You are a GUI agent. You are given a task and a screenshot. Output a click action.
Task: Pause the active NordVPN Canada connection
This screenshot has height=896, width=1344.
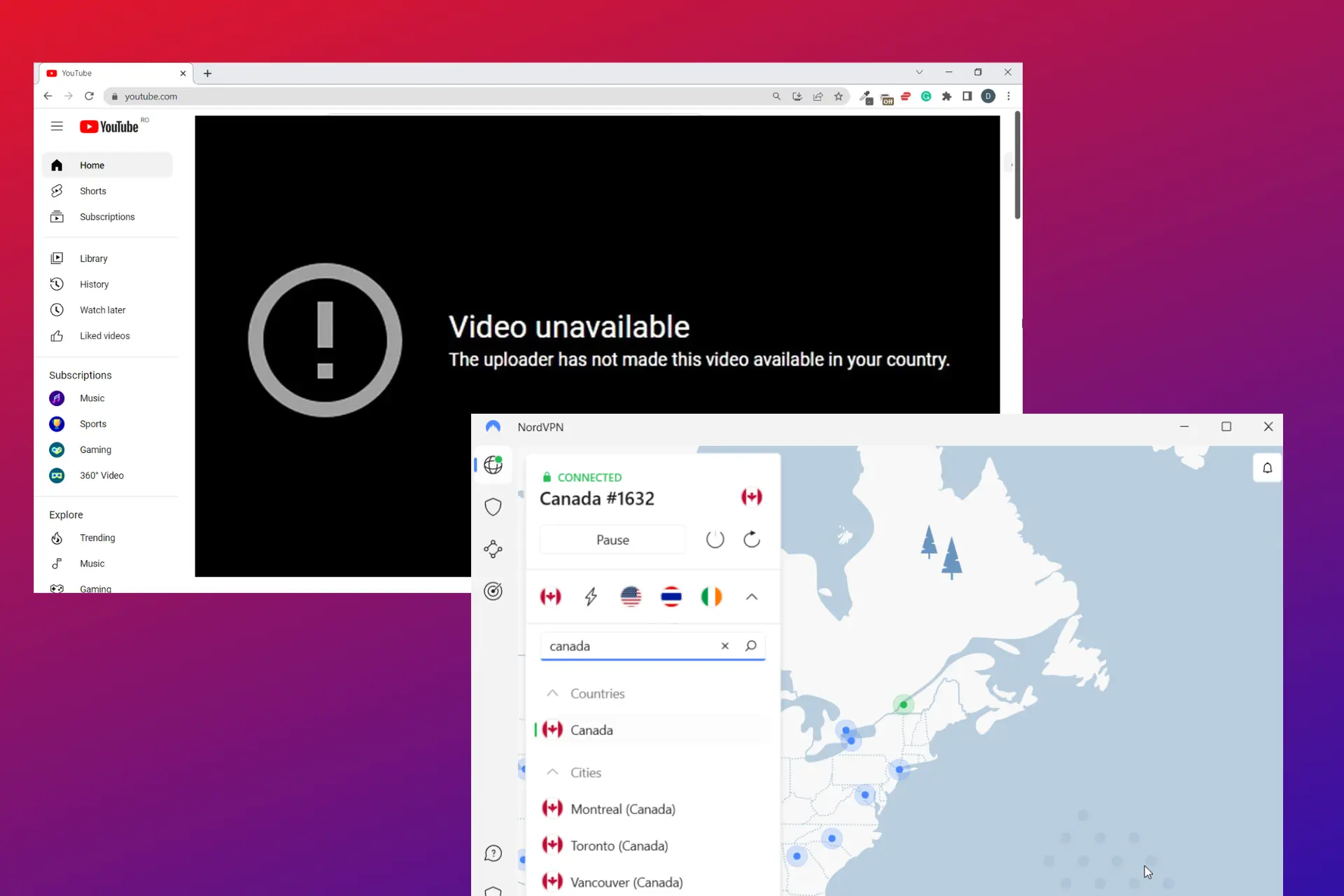612,539
